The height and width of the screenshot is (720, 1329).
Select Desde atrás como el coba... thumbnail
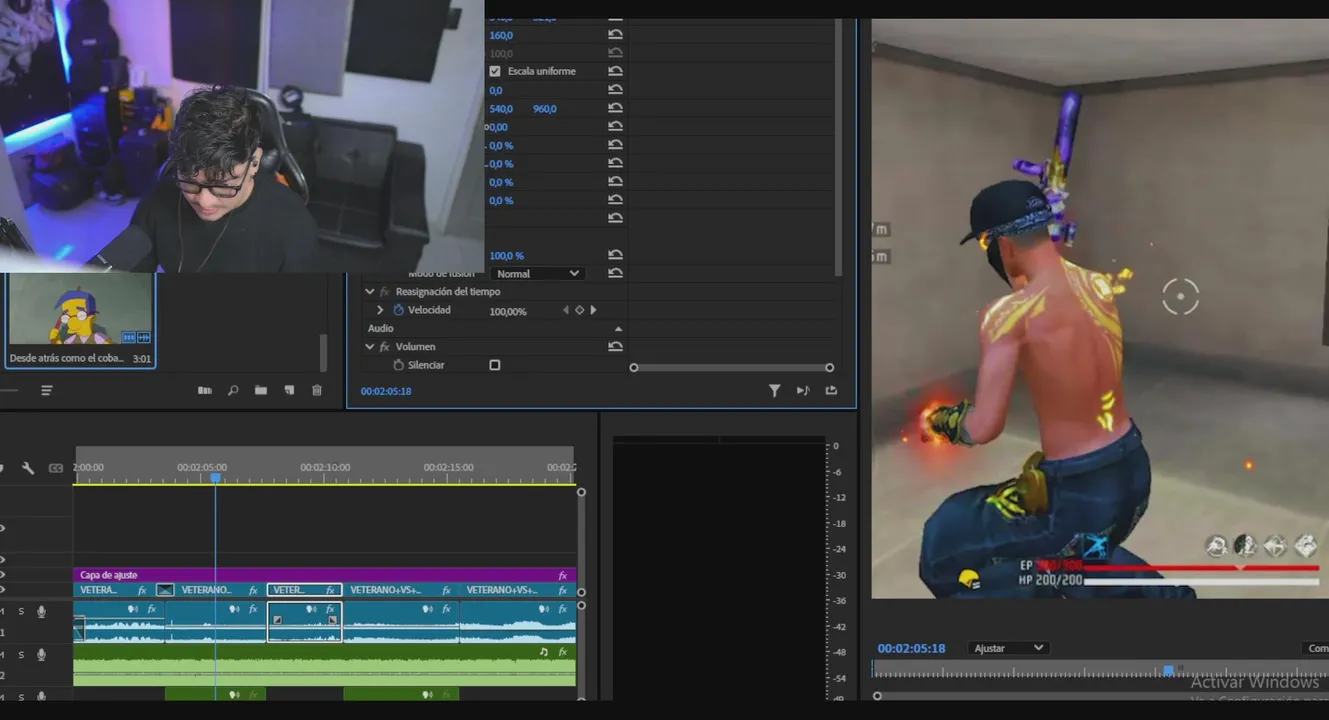[80, 310]
